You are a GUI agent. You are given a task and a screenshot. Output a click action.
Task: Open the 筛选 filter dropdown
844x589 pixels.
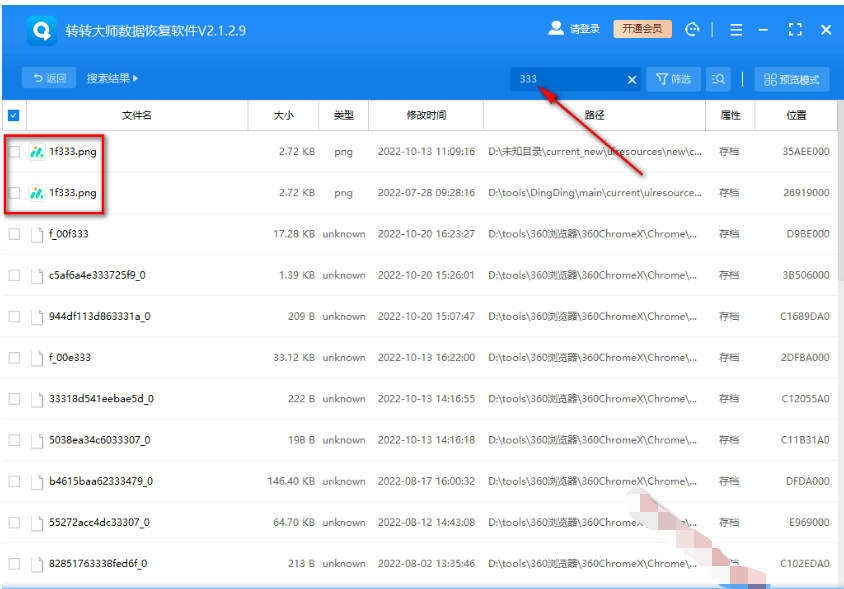(674, 79)
